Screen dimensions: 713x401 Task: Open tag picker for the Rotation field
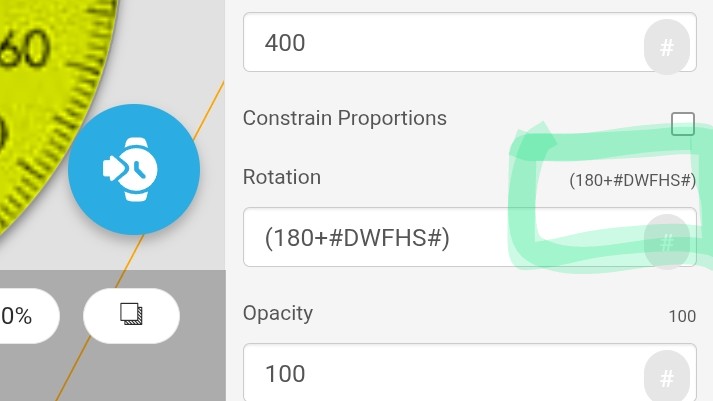click(668, 241)
